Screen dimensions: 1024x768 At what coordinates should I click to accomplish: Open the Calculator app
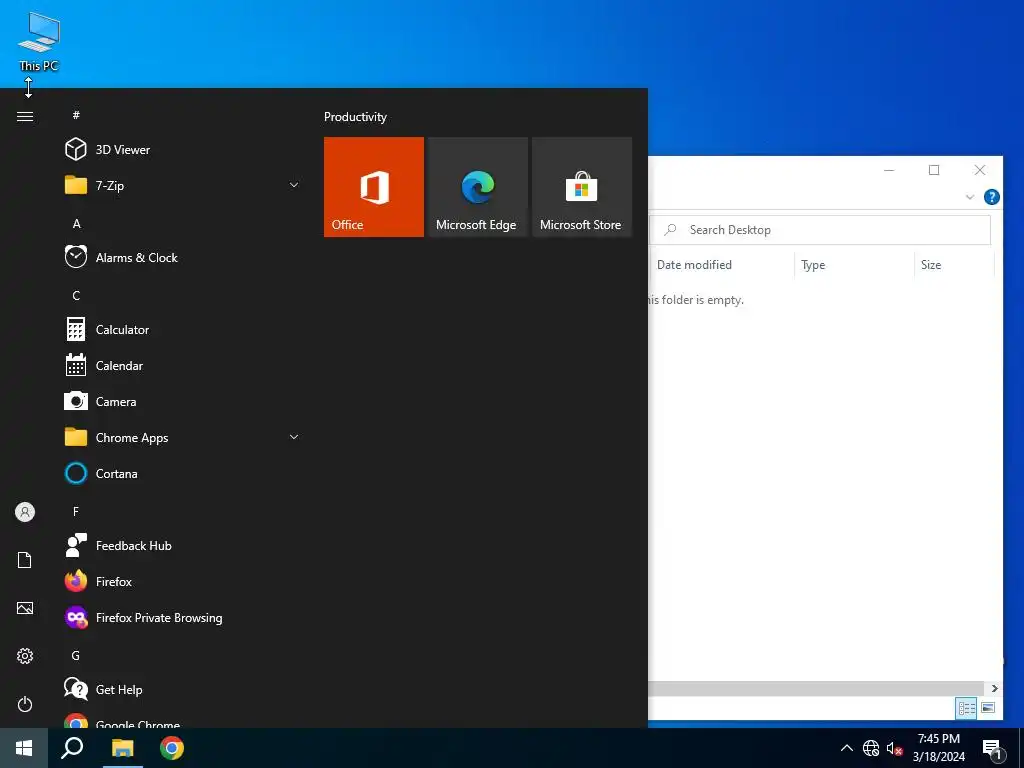coord(183,330)
